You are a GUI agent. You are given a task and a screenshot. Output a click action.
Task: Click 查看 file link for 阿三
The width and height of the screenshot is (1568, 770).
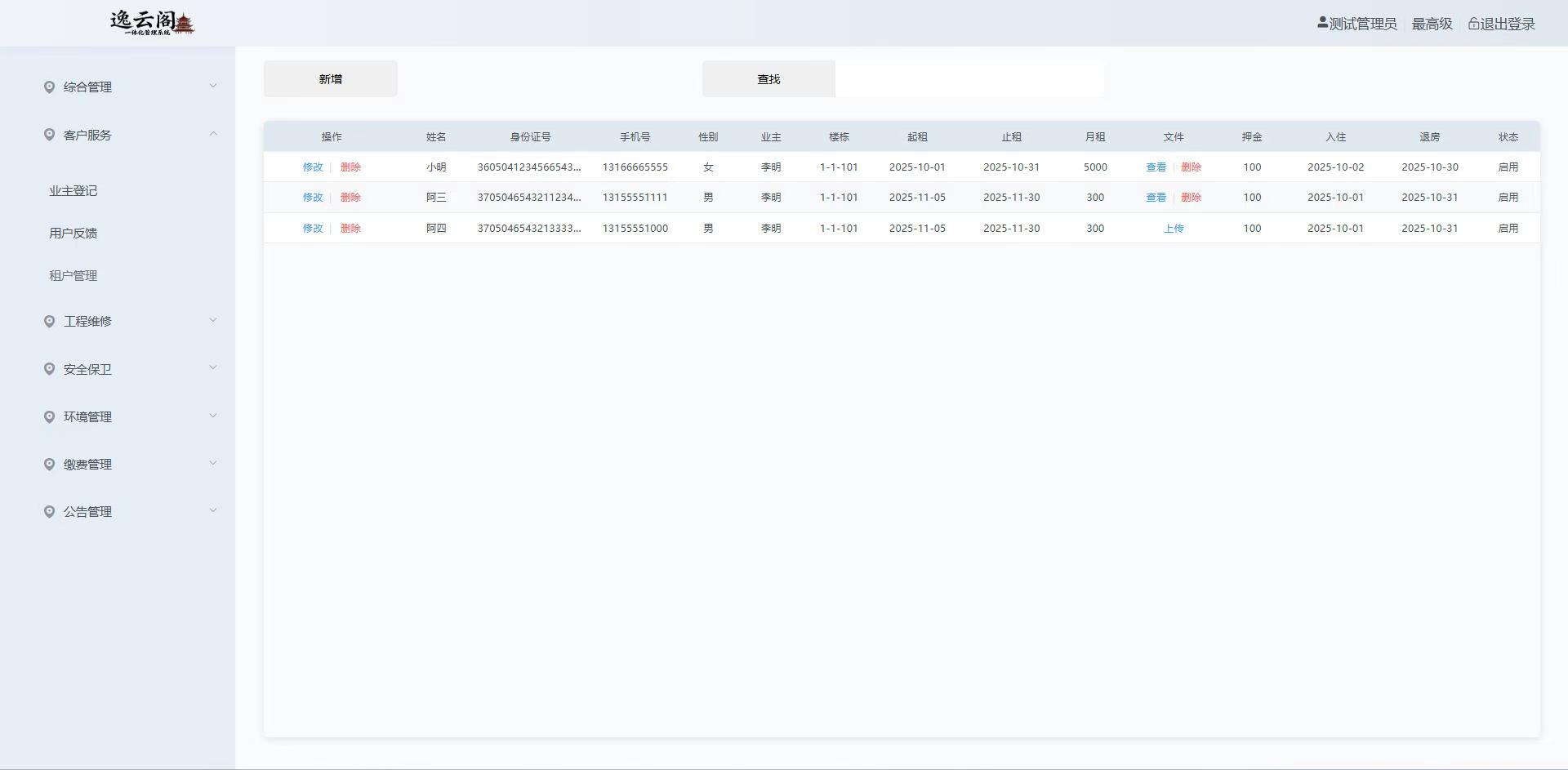click(x=1156, y=198)
